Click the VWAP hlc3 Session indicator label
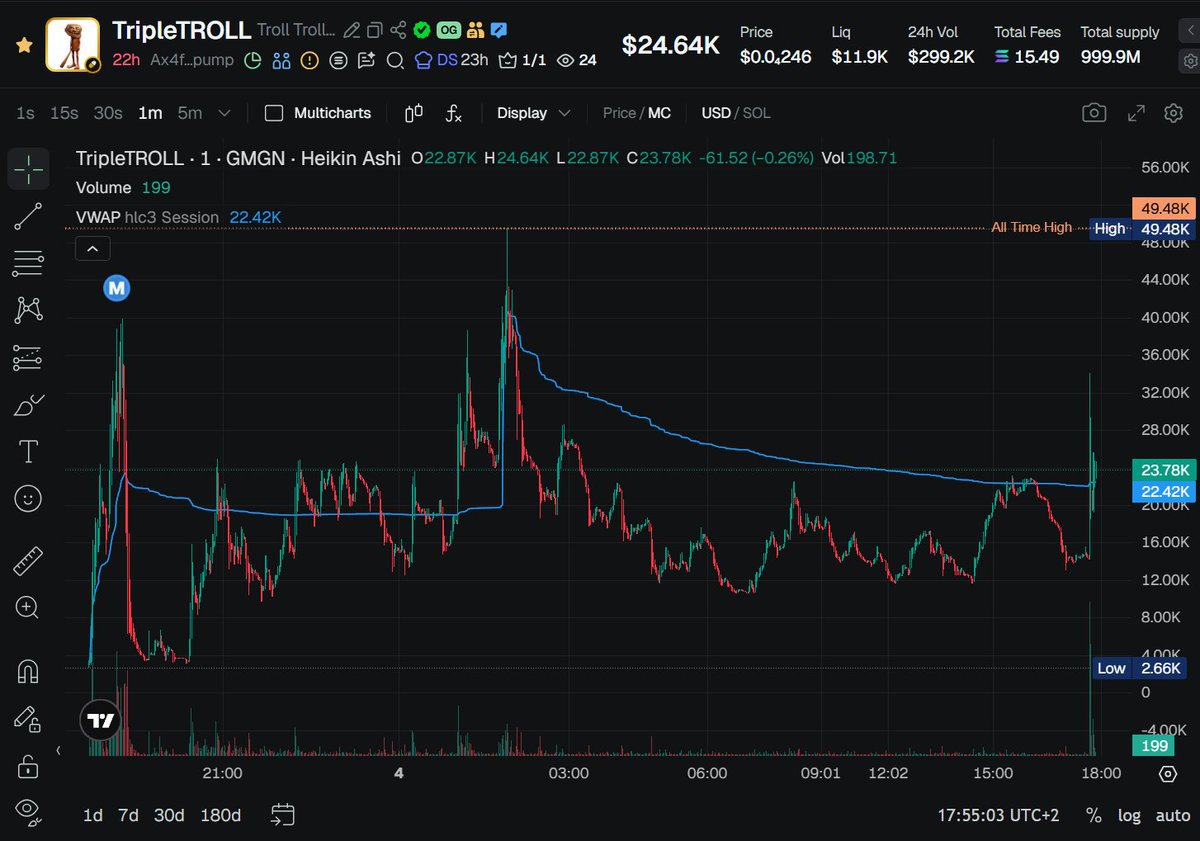Image resolution: width=1200 pixels, height=841 pixels. [147, 217]
